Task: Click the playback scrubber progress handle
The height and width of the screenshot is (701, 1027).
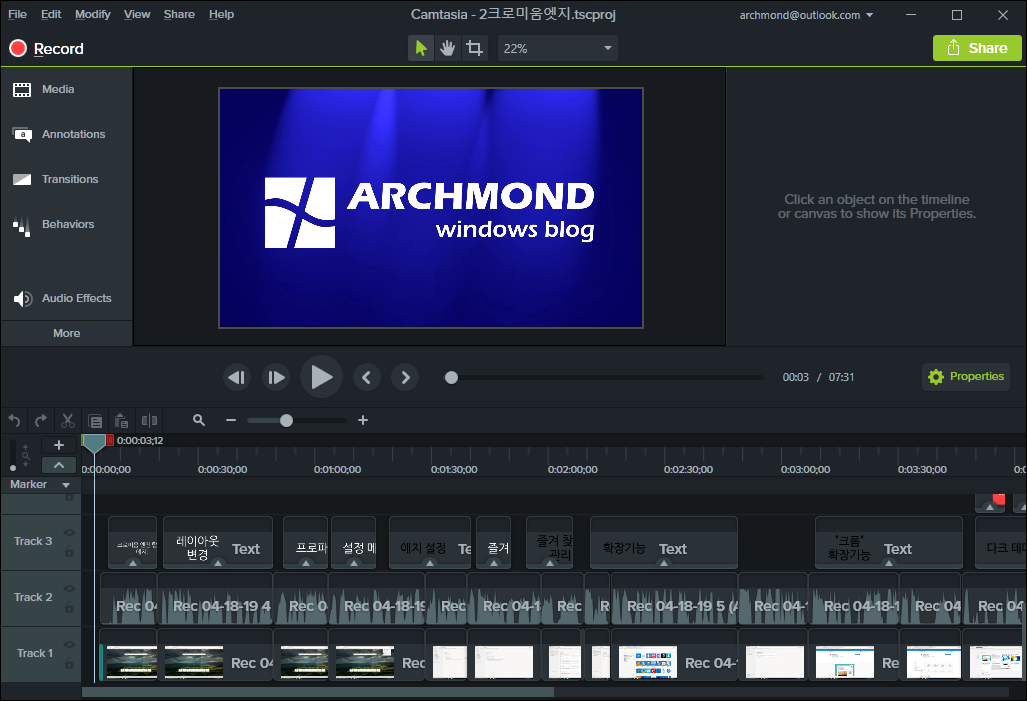Action: [451, 377]
